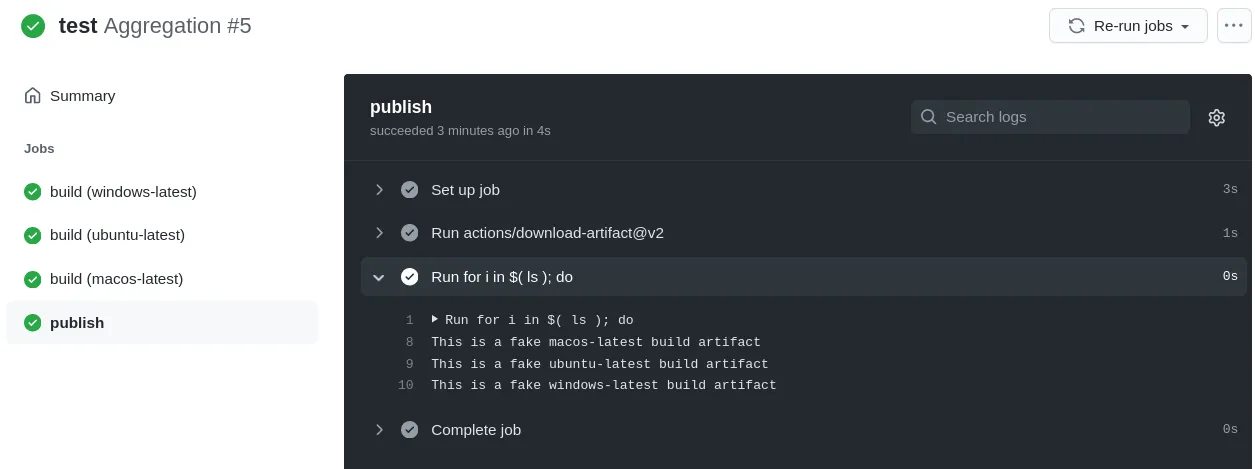This screenshot has width=1255, height=469.
Task: Click the log settings gear icon
Action: [1216, 118]
